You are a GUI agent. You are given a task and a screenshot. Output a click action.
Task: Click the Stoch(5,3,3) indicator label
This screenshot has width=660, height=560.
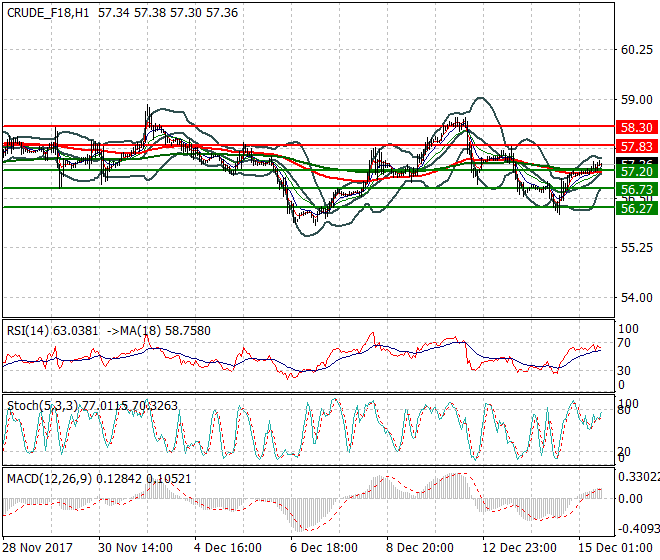point(37,405)
